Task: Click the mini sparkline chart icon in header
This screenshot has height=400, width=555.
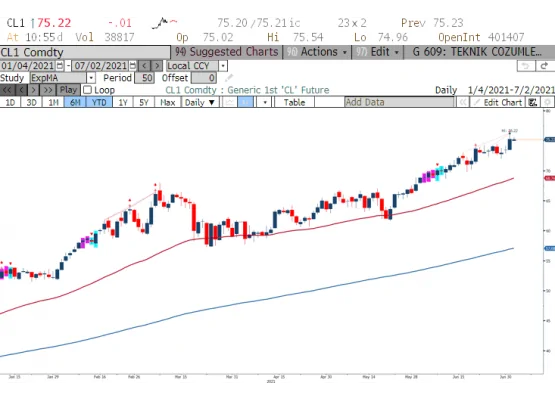Action: click(x=164, y=23)
